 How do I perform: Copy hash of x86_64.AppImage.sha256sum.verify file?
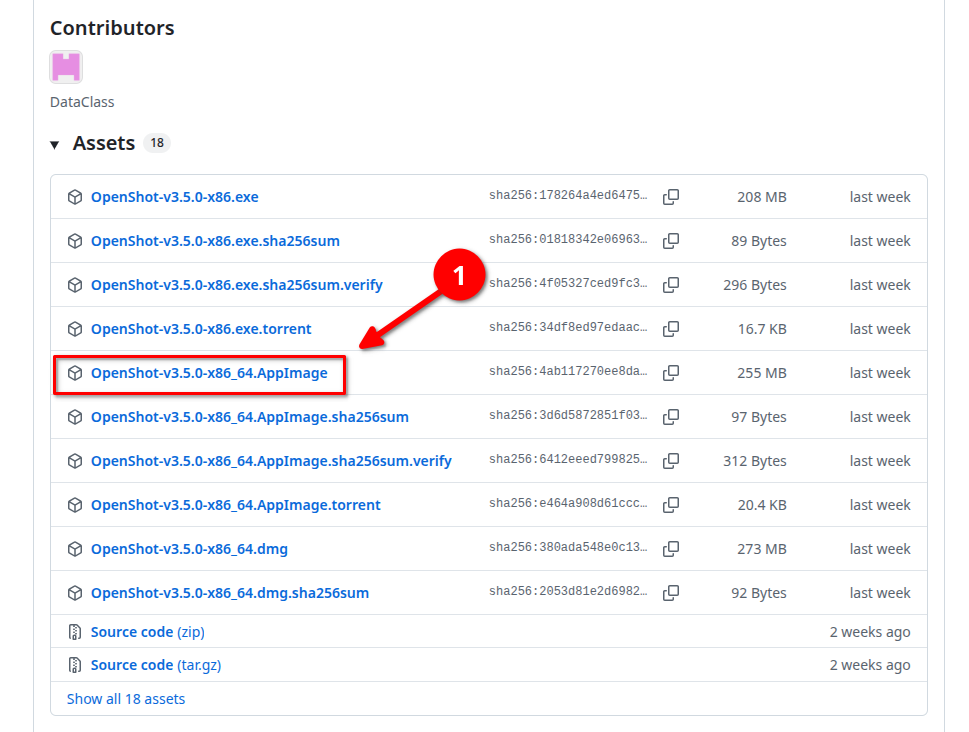click(671, 461)
